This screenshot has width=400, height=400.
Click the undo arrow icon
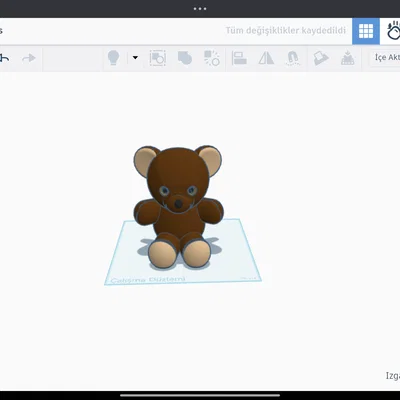coord(4,58)
